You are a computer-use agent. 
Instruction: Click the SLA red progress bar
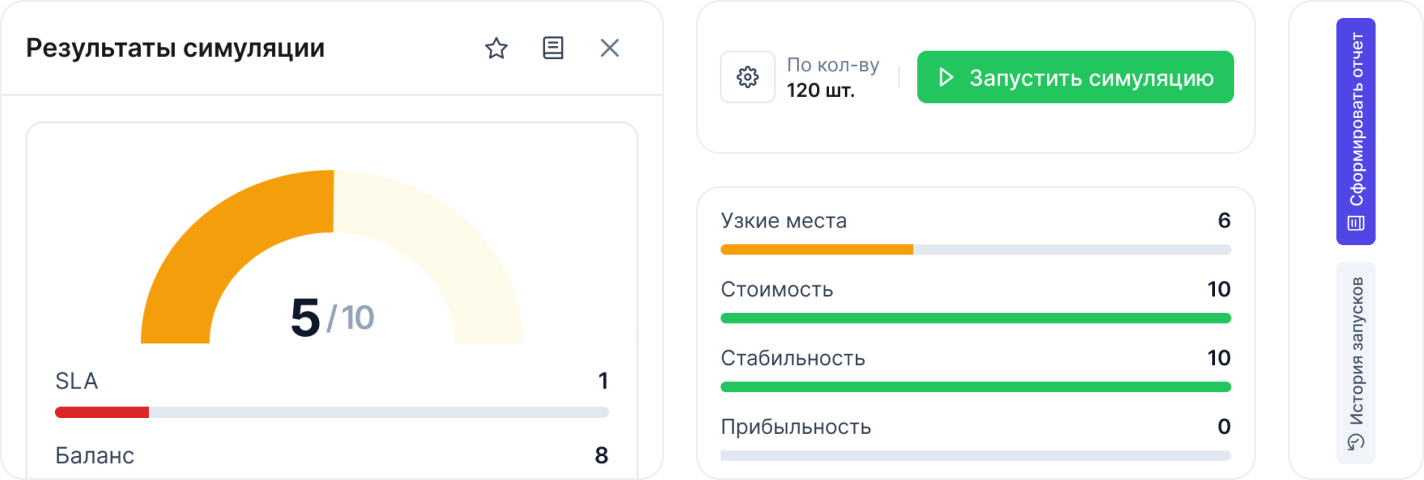tap(102, 412)
